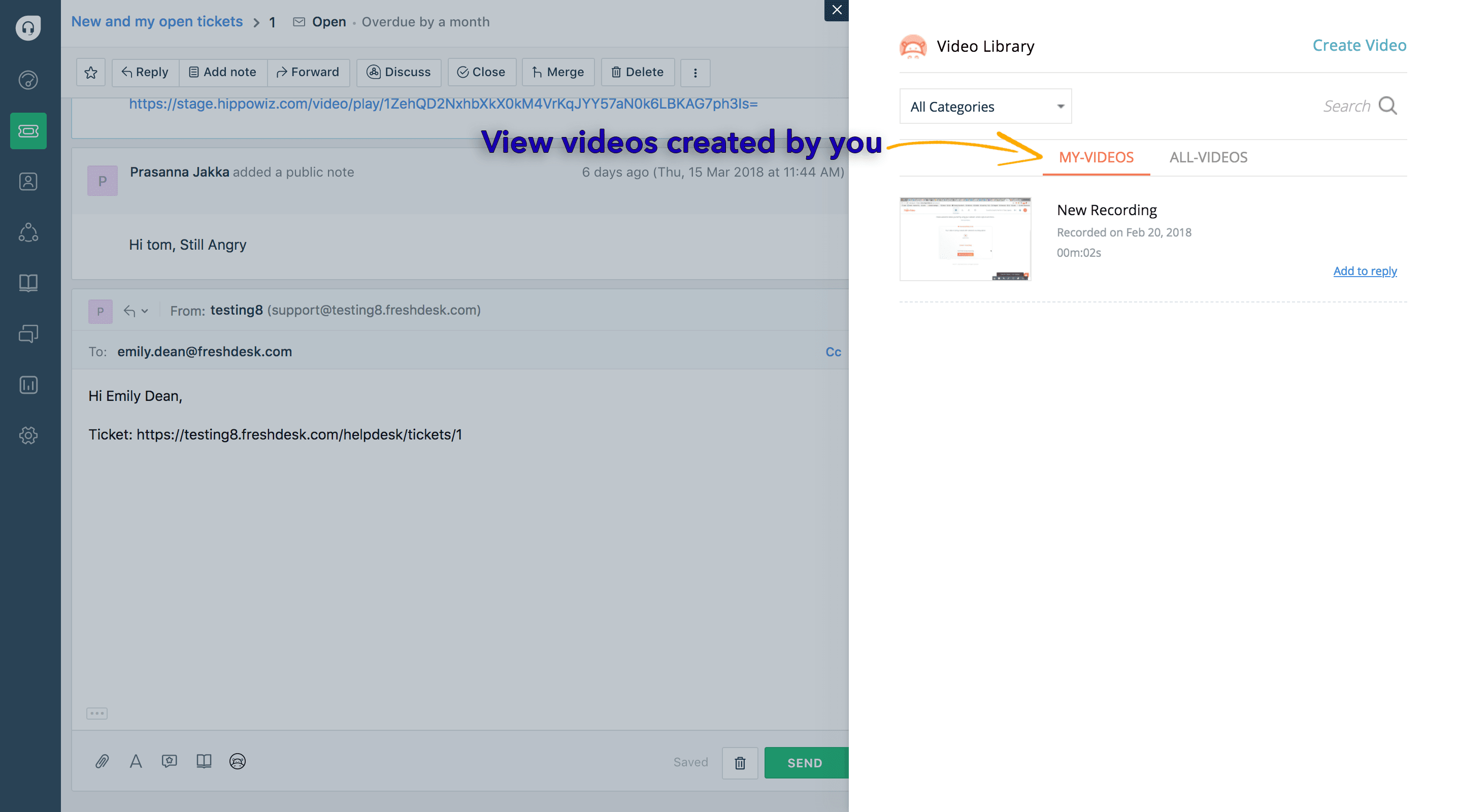Click the star/bookmark icon

click(90, 72)
